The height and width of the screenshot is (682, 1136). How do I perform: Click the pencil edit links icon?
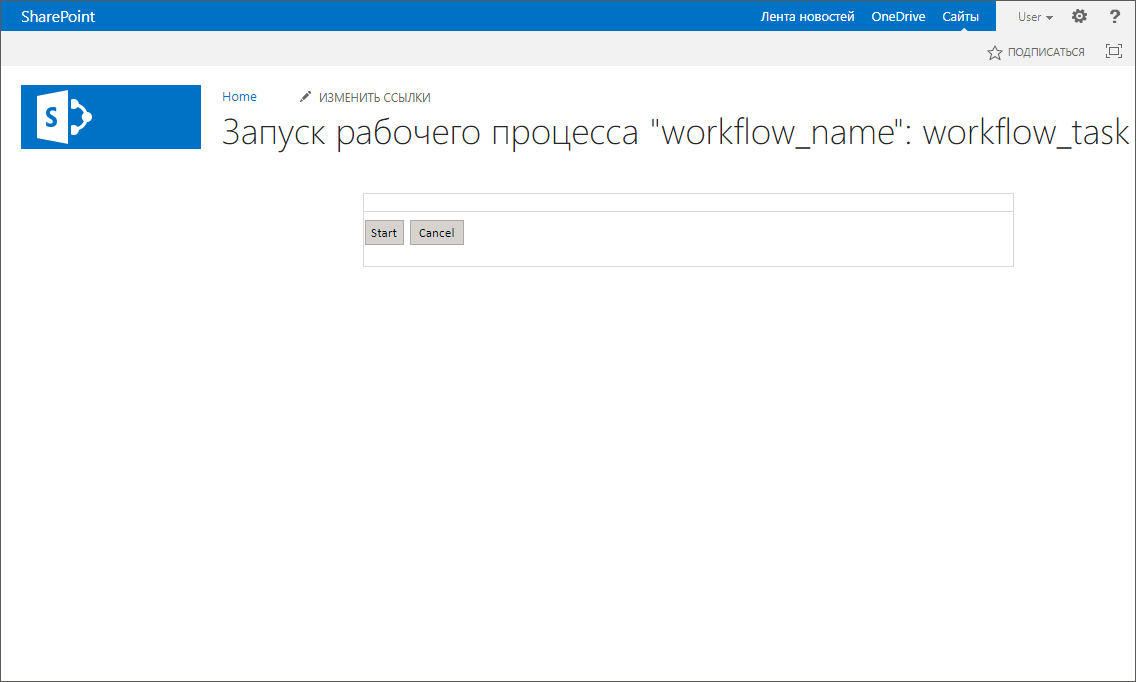(x=306, y=97)
